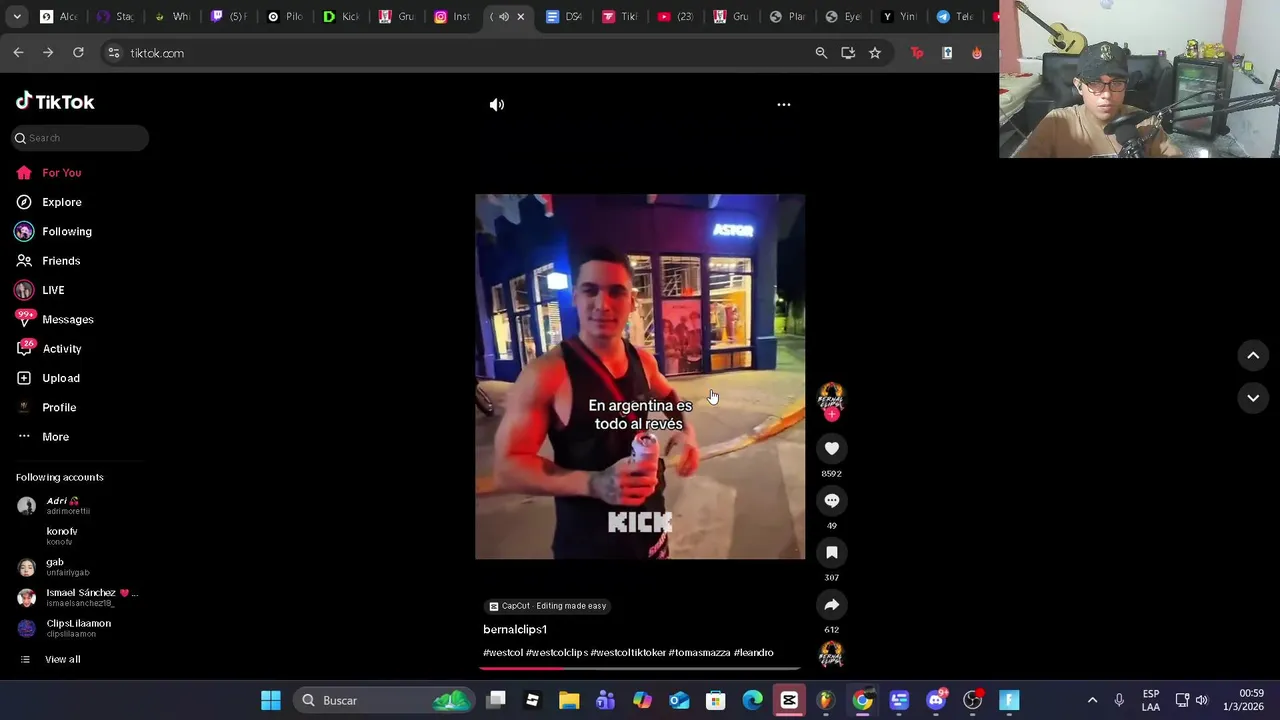Click the #leandro hashtag
The image size is (1280, 720).
[x=754, y=653]
